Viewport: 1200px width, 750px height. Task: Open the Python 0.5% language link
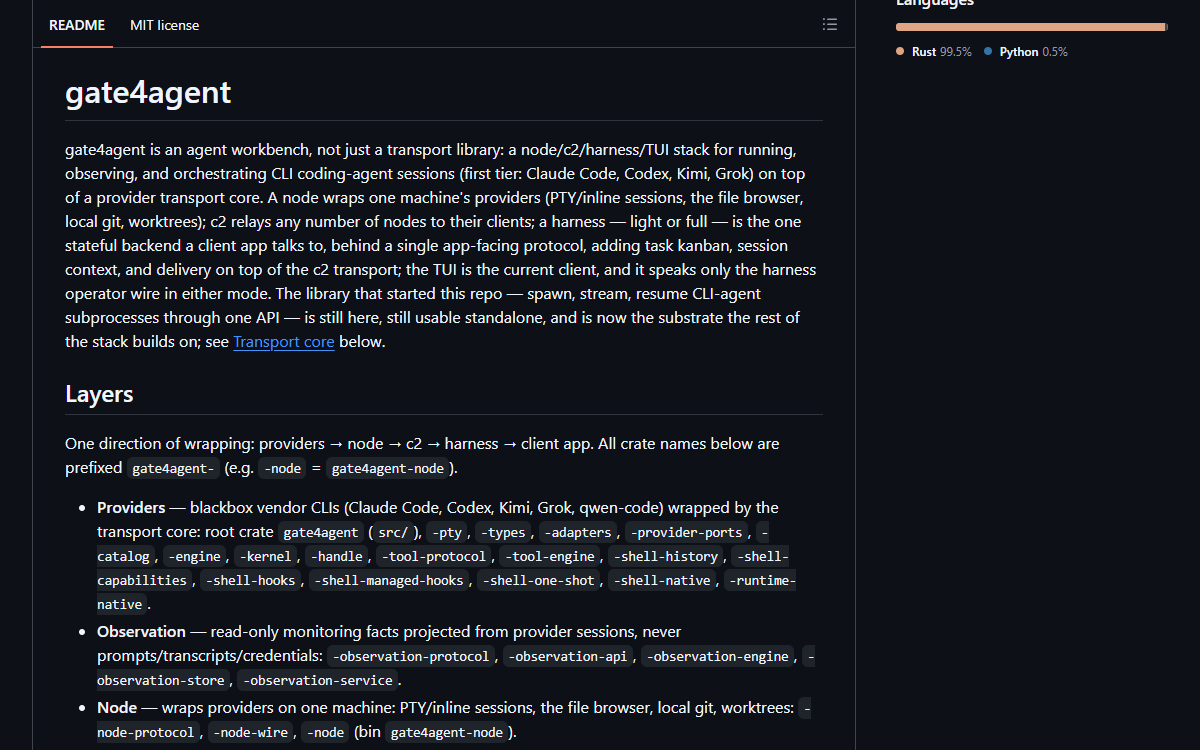tap(1026, 52)
